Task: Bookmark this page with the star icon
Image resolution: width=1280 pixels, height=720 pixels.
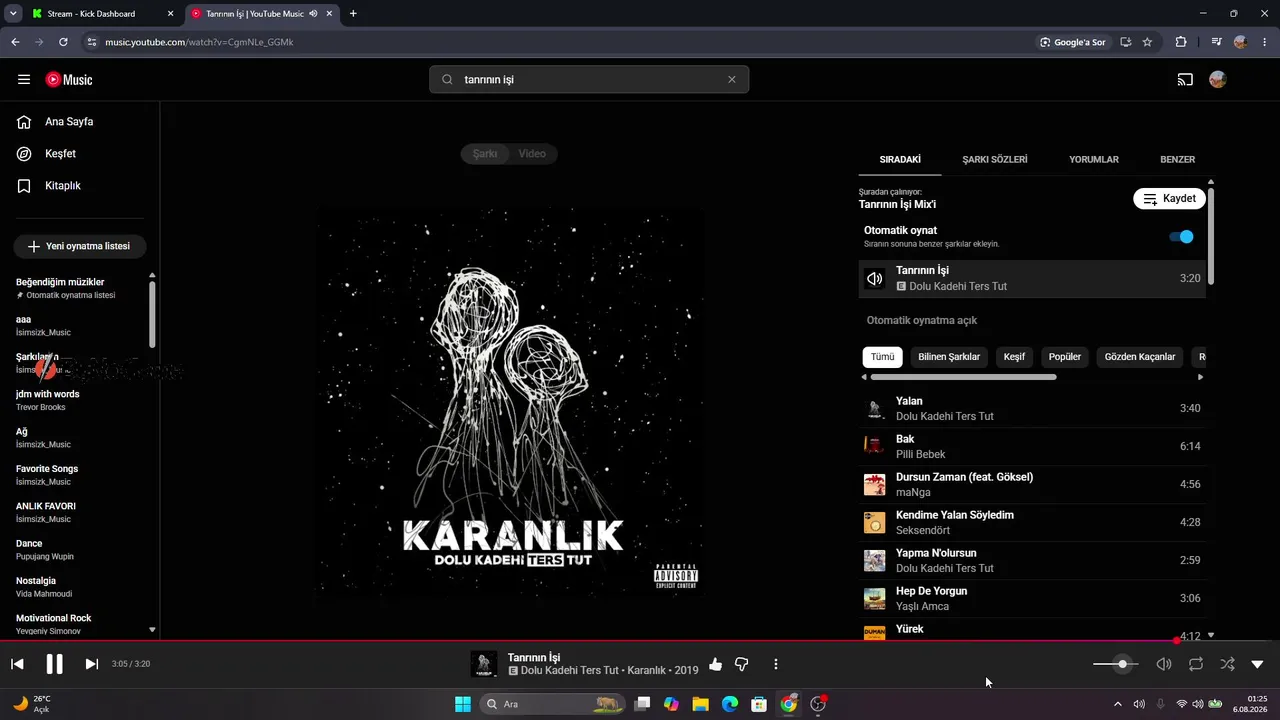Action: pyautogui.click(x=1147, y=42)
